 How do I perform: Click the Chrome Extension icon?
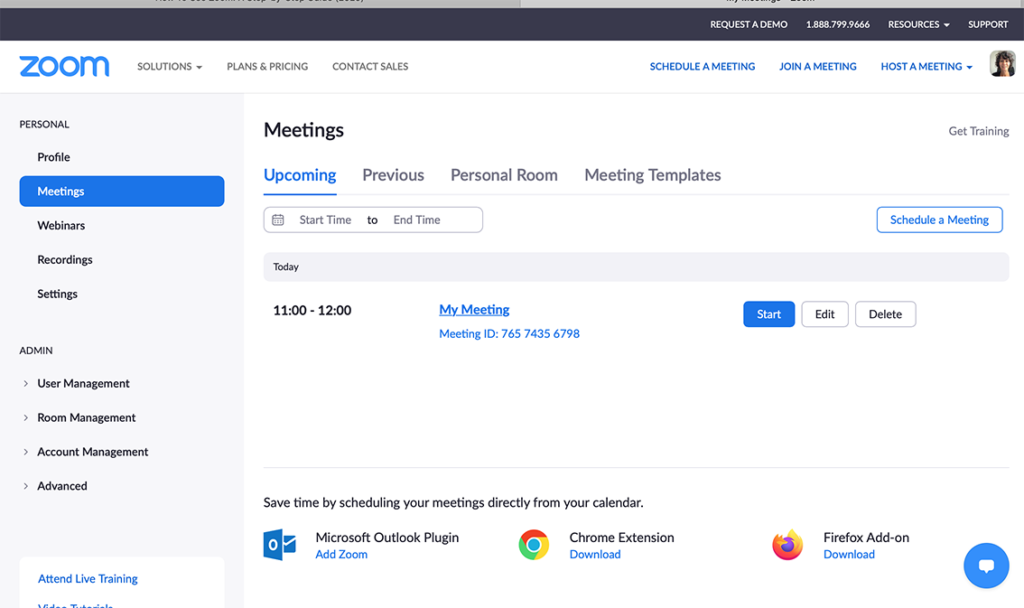click(534, 545)
